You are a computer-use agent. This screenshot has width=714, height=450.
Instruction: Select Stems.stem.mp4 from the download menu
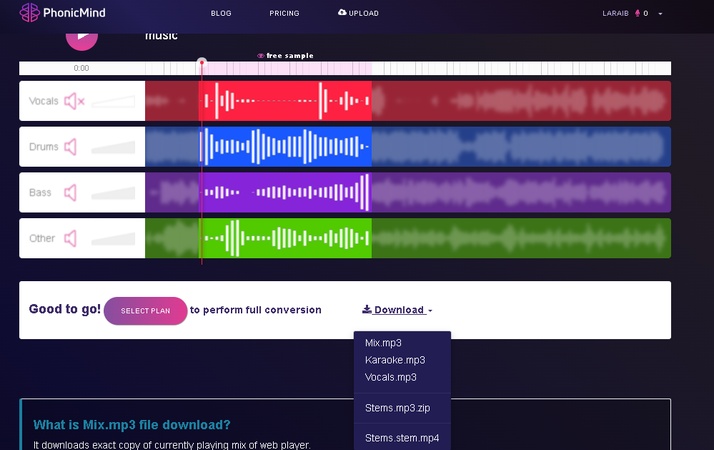pyautogui.click(x=402, y=438)
